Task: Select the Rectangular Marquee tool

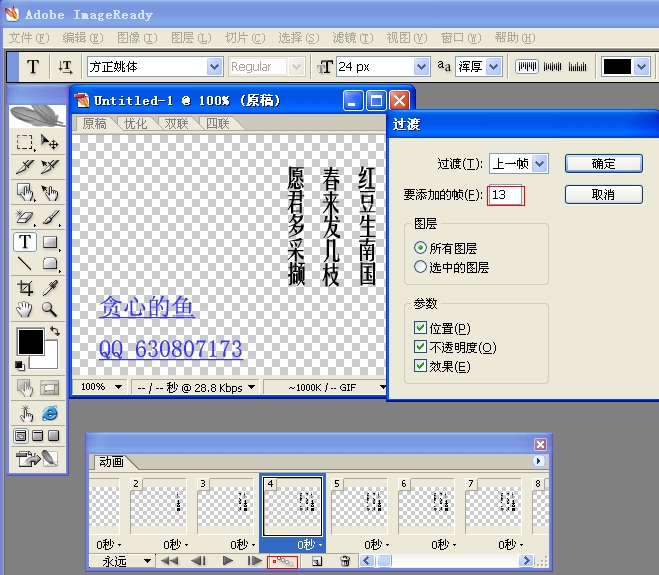Action: point(25,143)
